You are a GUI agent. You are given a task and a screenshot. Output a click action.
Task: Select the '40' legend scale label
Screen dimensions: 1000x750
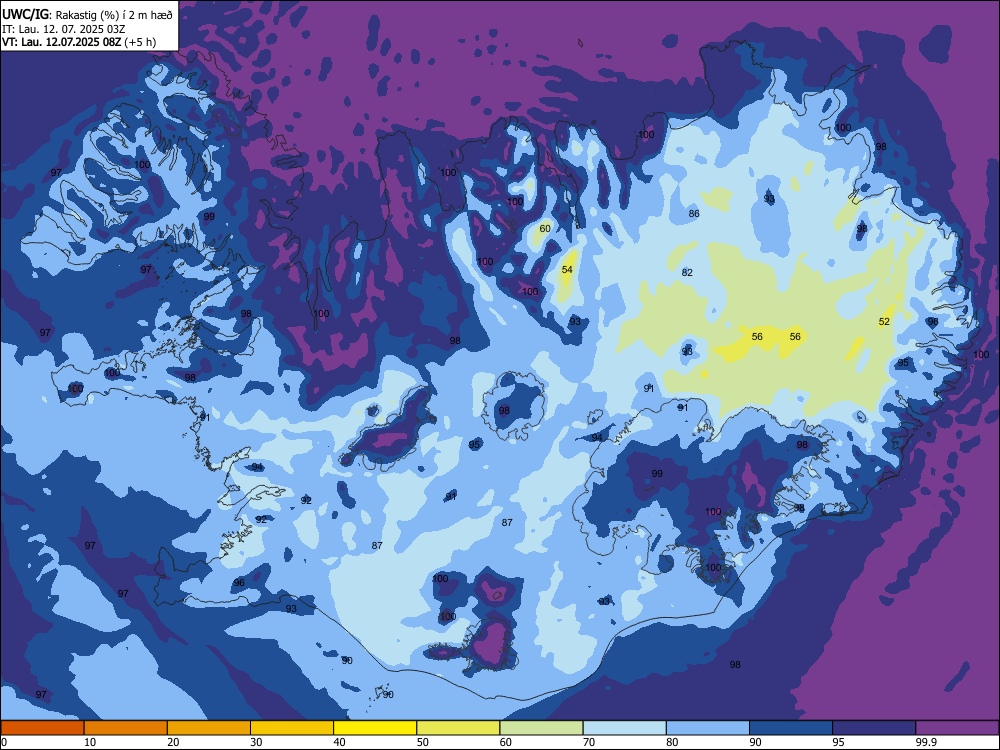(339, 742)
